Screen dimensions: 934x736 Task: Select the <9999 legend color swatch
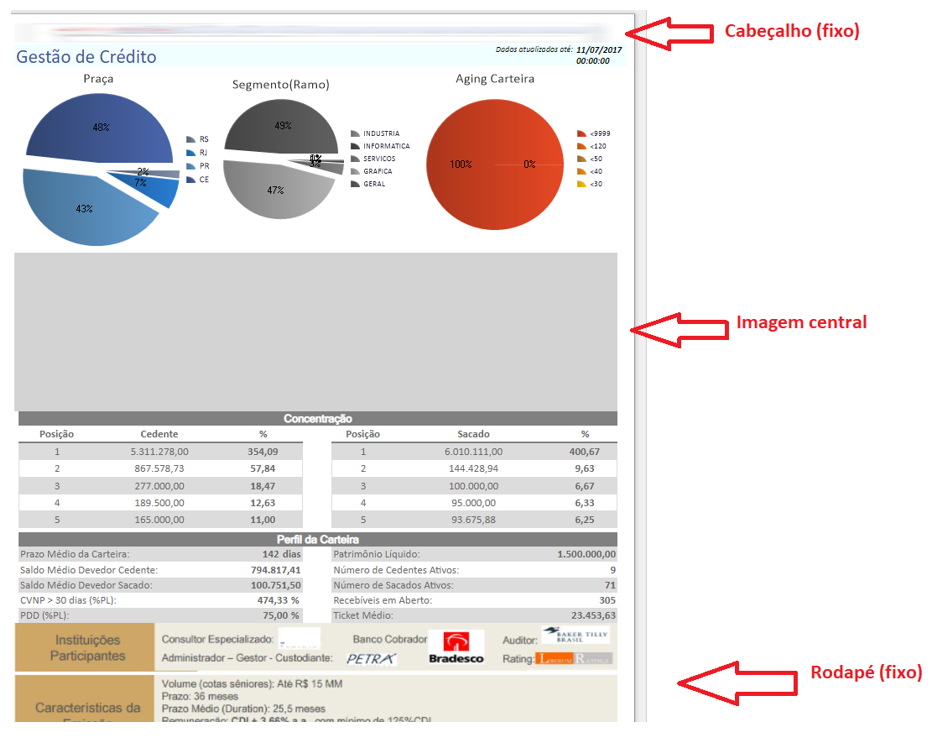pos(581,133)
